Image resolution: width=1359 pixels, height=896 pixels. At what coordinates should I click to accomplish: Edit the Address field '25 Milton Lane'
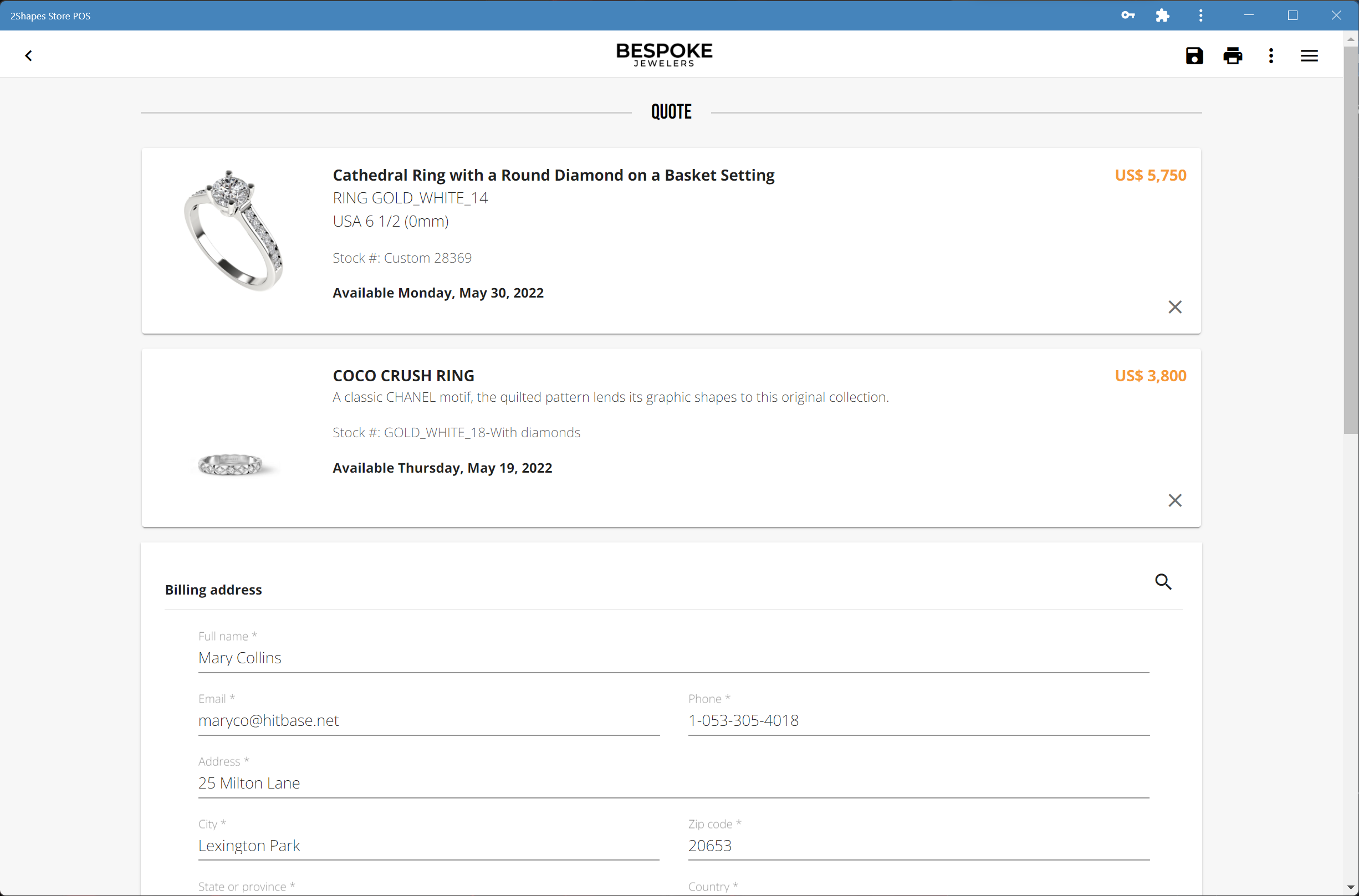(673, 783)
